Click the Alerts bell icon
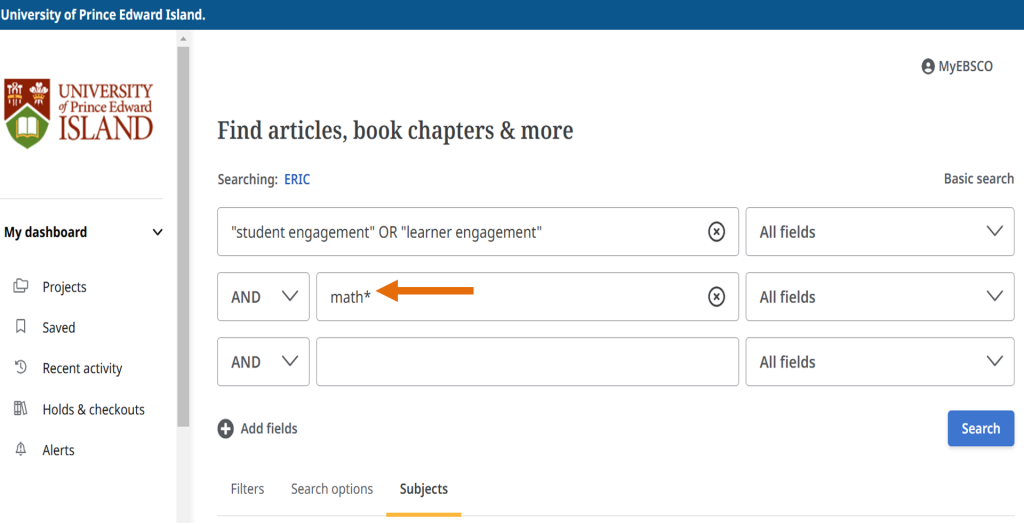Viewport: 1024px width, 525px height. (20, 450)
